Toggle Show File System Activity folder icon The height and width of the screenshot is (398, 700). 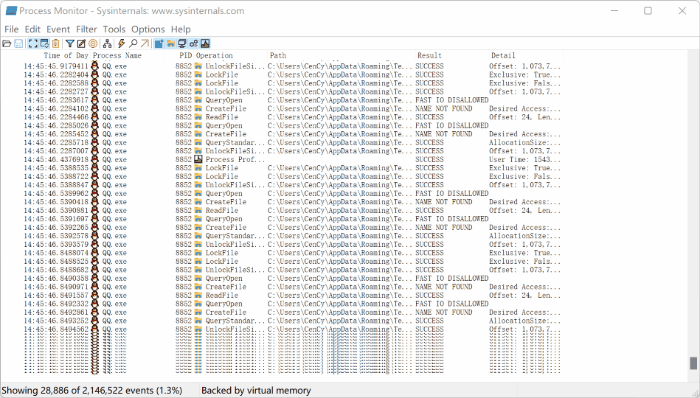171,43
